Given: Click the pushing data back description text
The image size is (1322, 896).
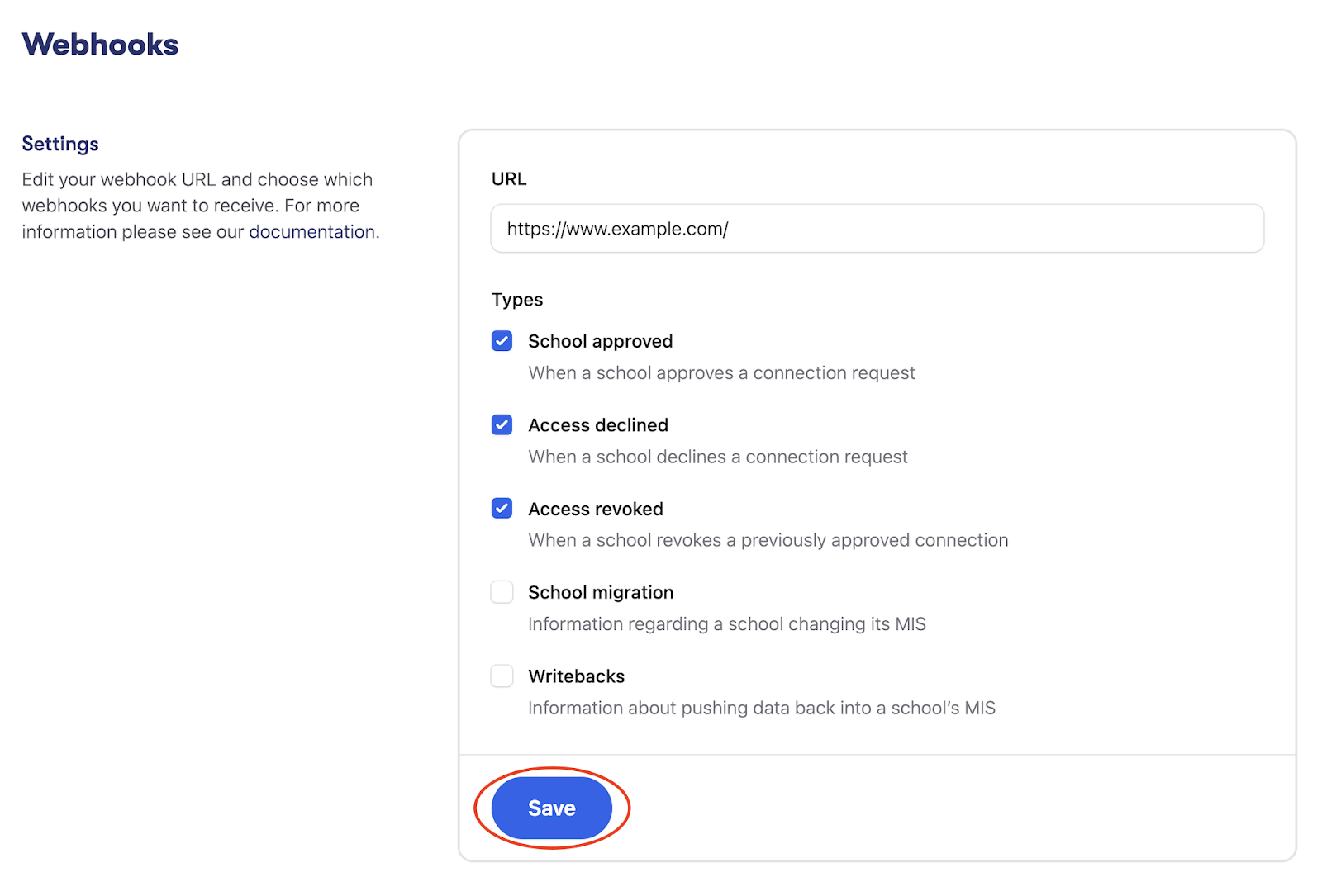Looking at the screenshot, I should click(762, 708).
